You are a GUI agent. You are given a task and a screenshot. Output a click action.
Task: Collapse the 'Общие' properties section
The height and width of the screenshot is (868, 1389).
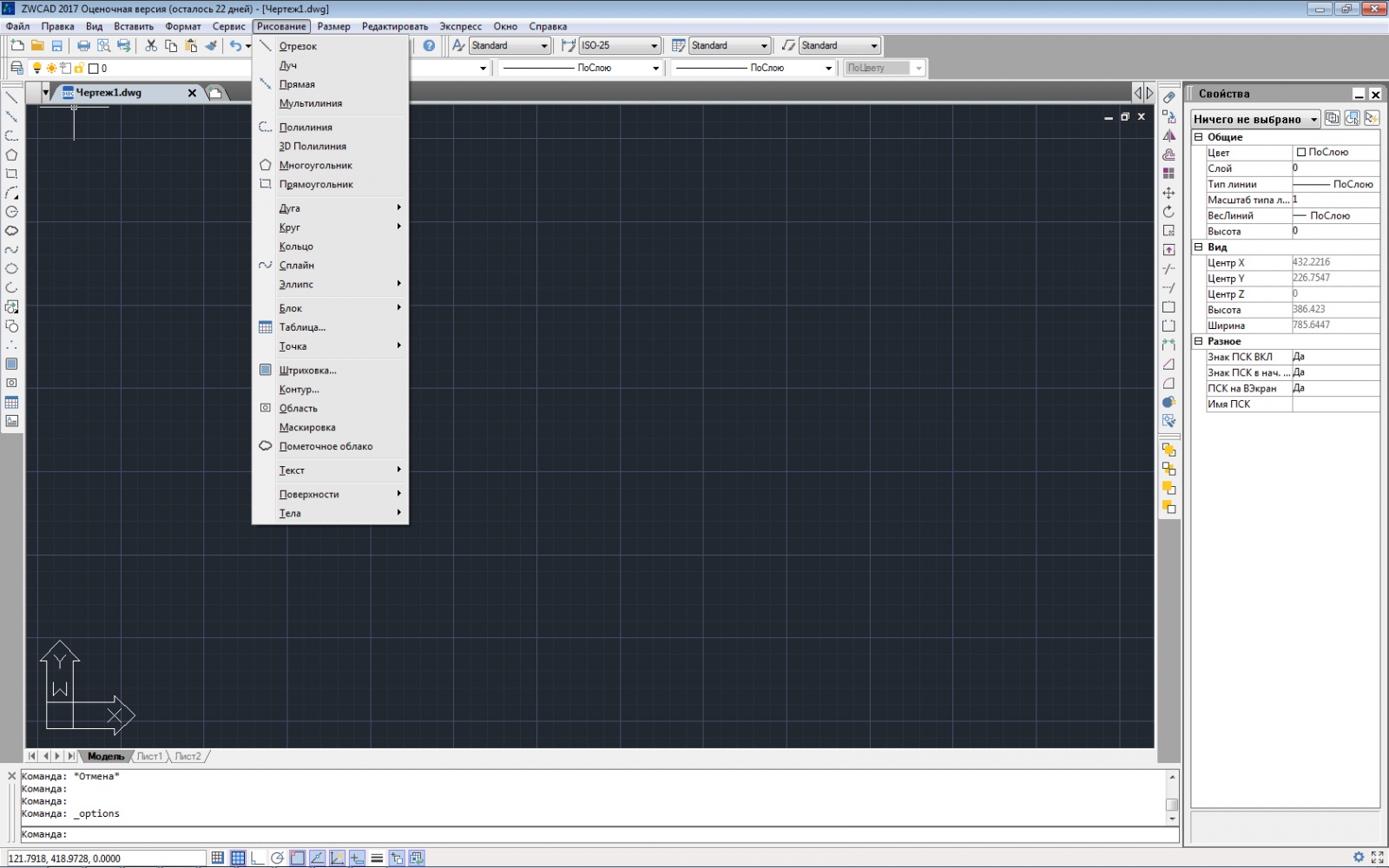click(x=1198, y=137)
